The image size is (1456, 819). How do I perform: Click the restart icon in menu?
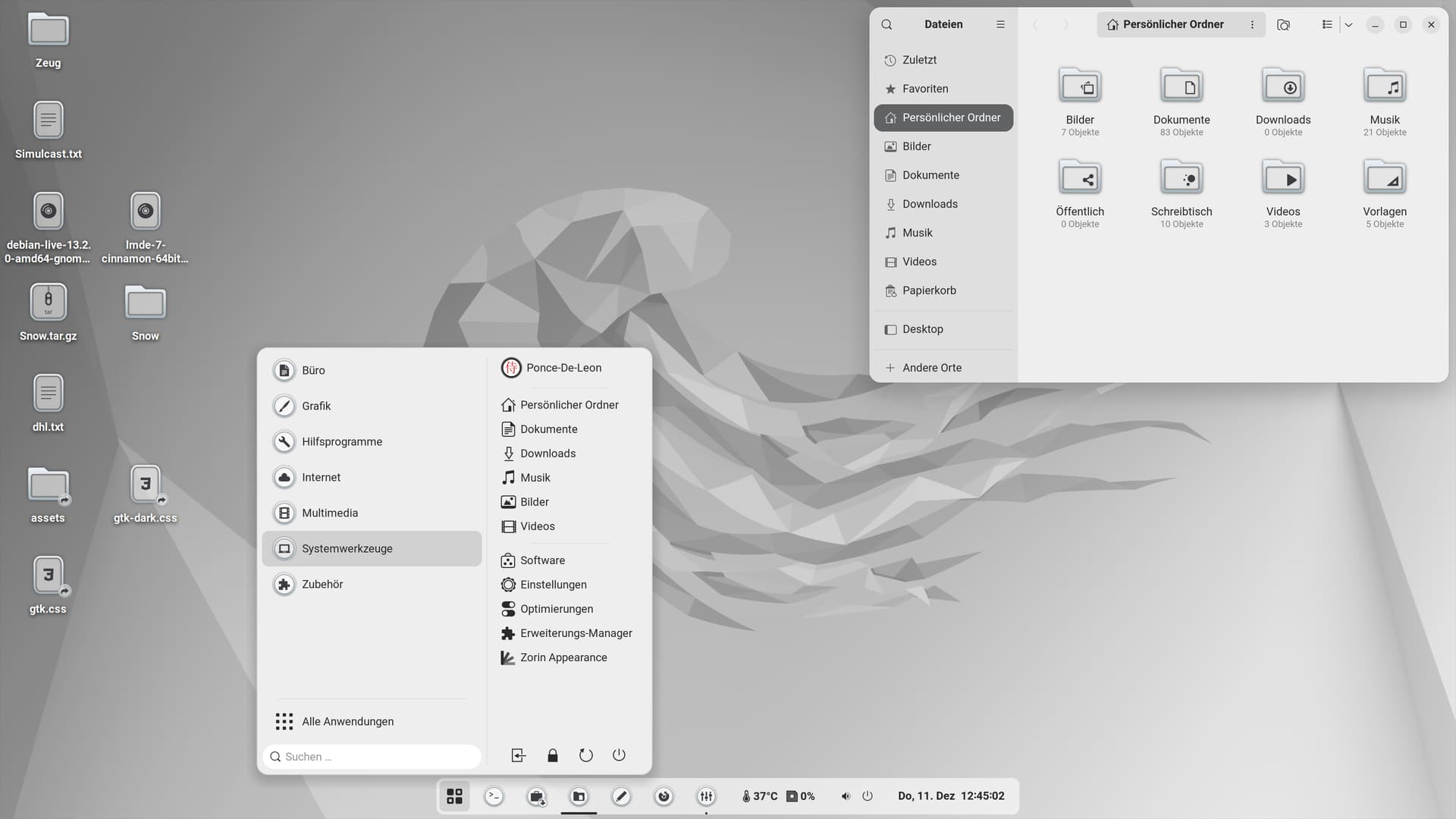point(585,755)
